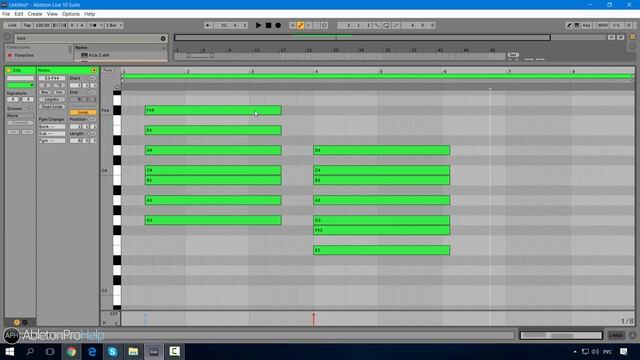Viewport: 640px width, 360px height.
Task: Click the Set button next to Start
Action: tap(92, 78)
